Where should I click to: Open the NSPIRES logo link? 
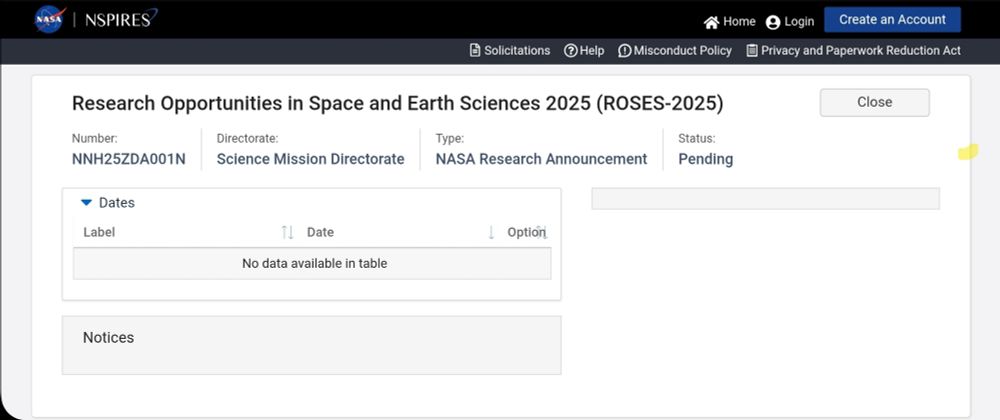point(121,18)
